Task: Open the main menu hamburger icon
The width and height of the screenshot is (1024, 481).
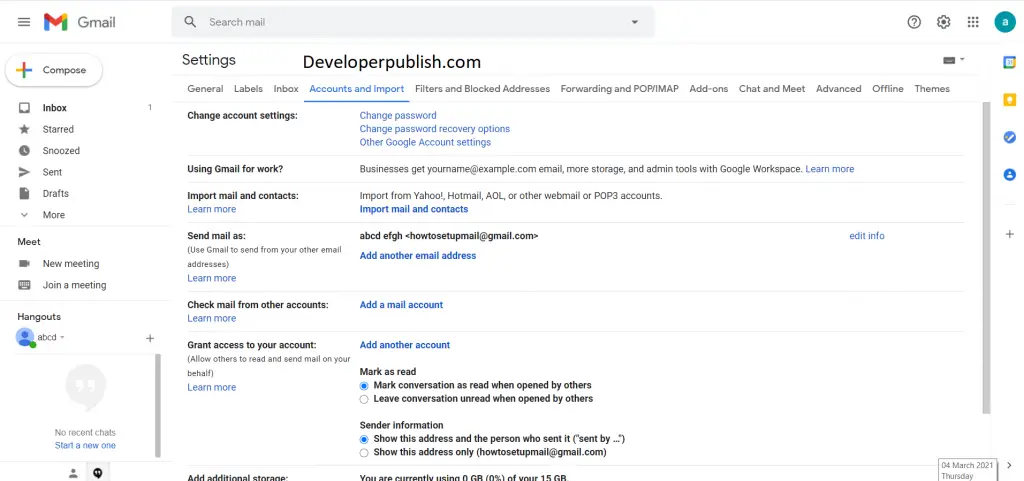Action: point(24,22)
